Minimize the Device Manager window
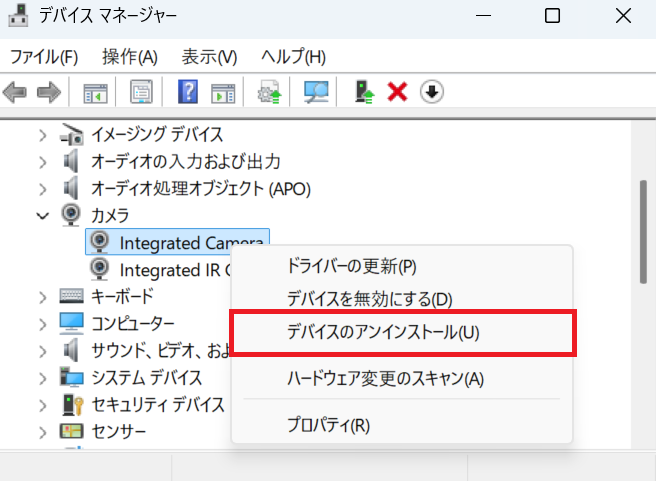656x481 pixels. 483,16
